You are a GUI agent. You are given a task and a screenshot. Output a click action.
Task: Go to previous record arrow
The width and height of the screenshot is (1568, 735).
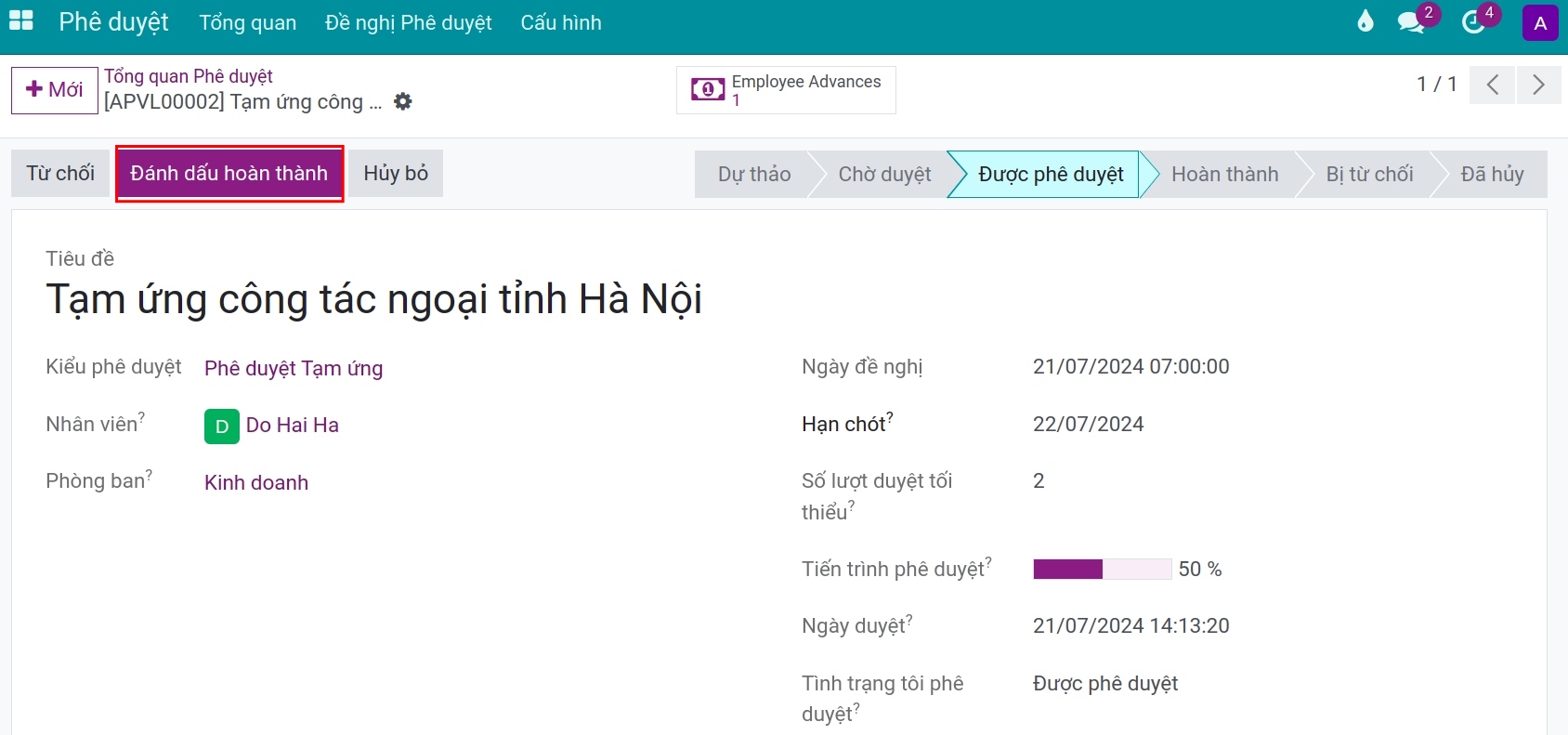pos(1493,85)
